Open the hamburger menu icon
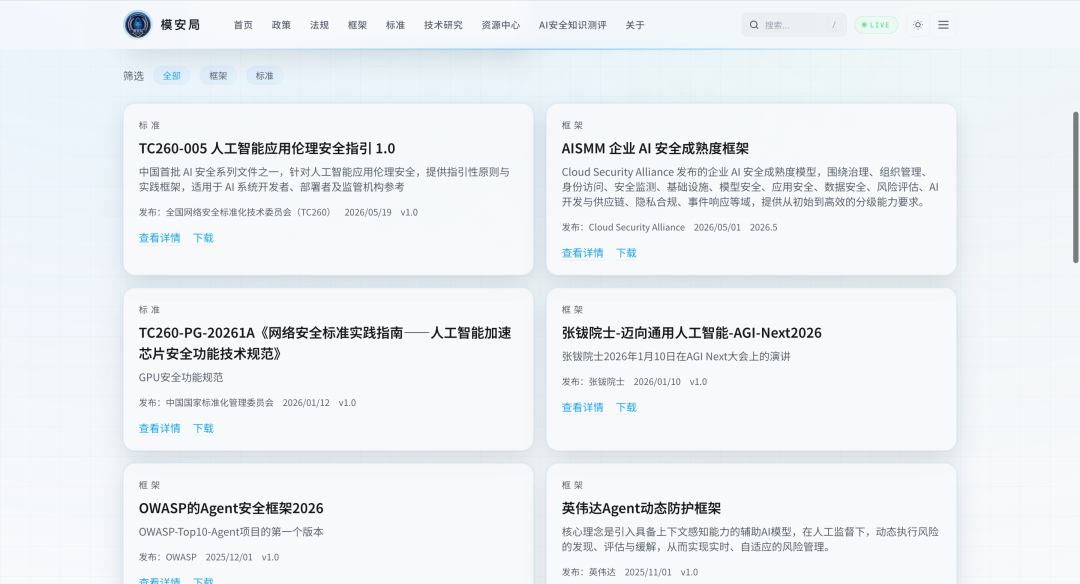Image resolution: width=1080 pixels, height=584 pixels. (x=944, y=25)
